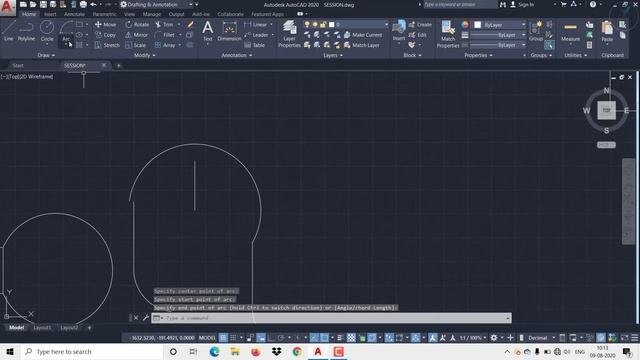
Task: Open Layer Properties manager
Action: (289, 33)
